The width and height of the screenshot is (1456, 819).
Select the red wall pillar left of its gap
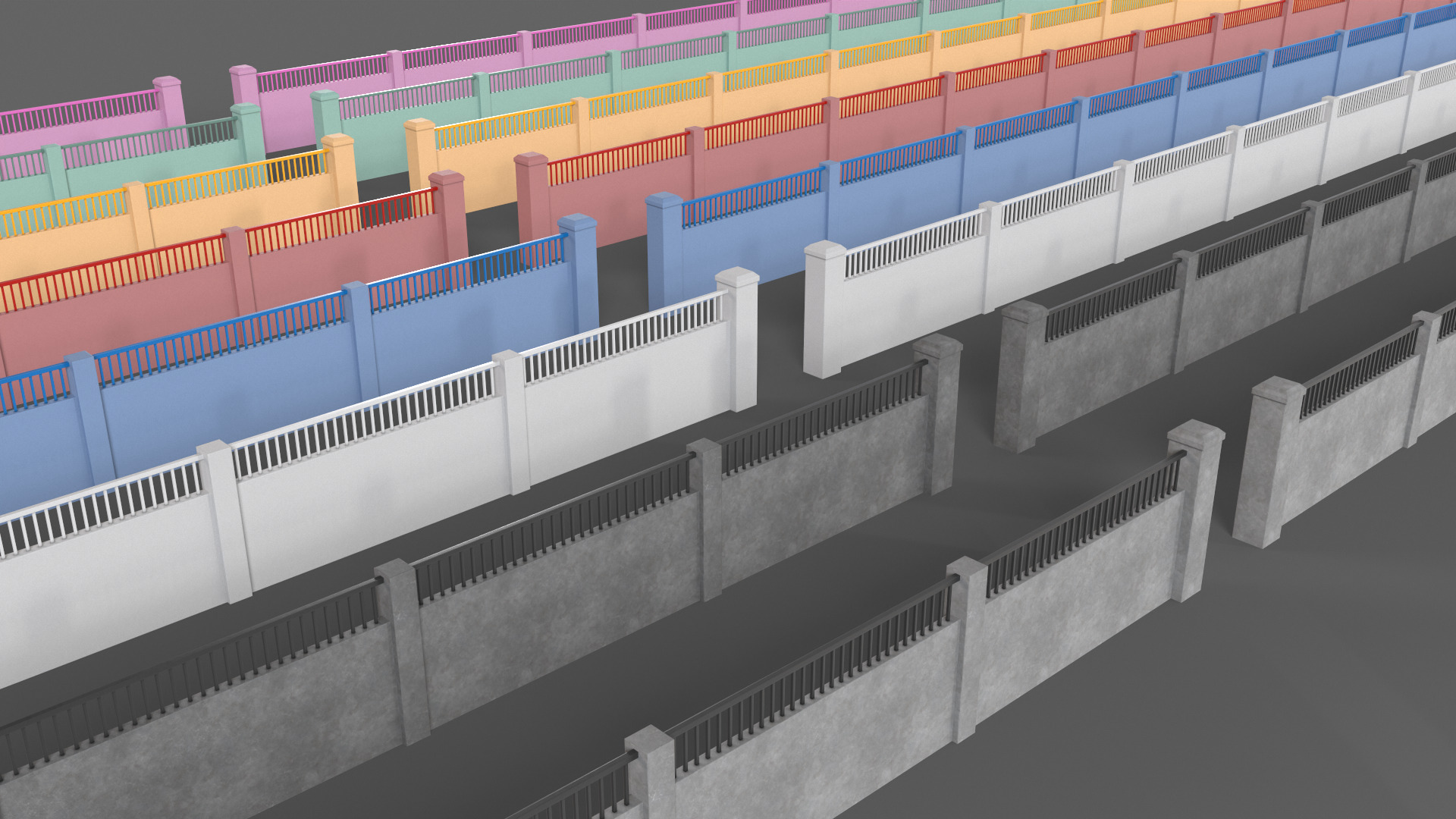pyautogui.click(x=448, y=216)
